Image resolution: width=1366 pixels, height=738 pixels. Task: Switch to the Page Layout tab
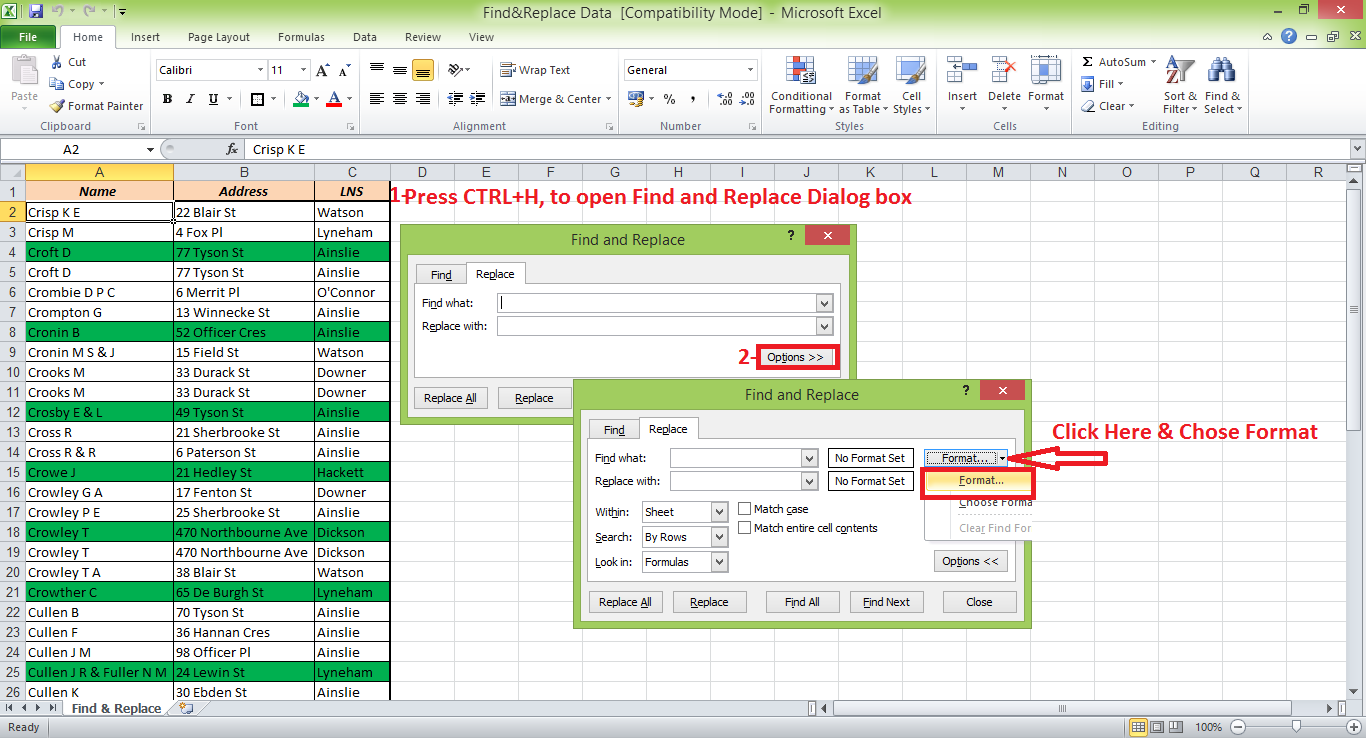pyautogui.click(x=219, y=37)
